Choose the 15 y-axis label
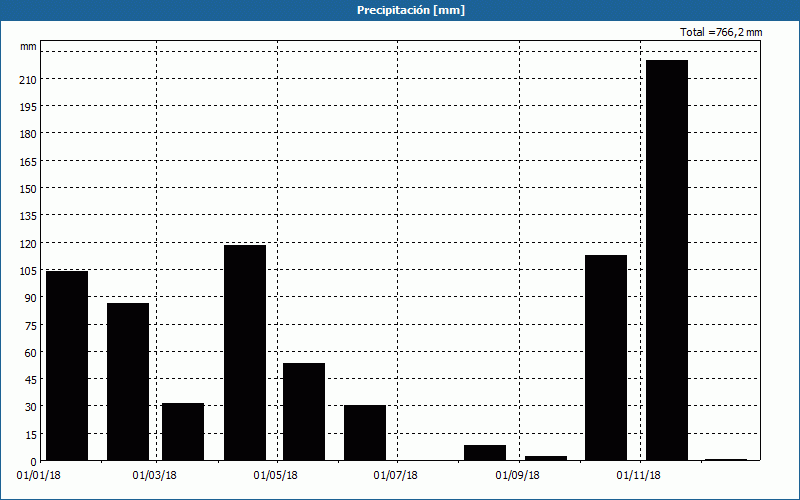Viewport: 800px width, 500px height. [x=31, y=435]
